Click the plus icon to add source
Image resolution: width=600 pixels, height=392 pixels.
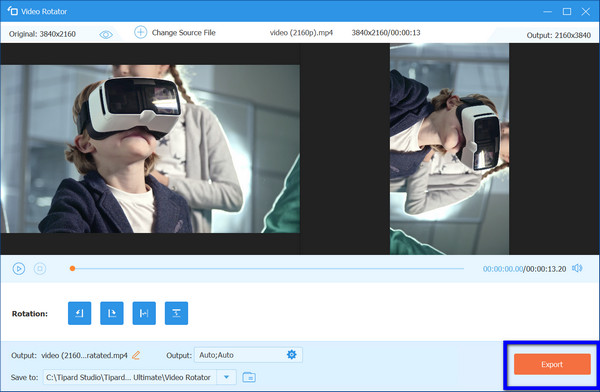coord(140,32)
